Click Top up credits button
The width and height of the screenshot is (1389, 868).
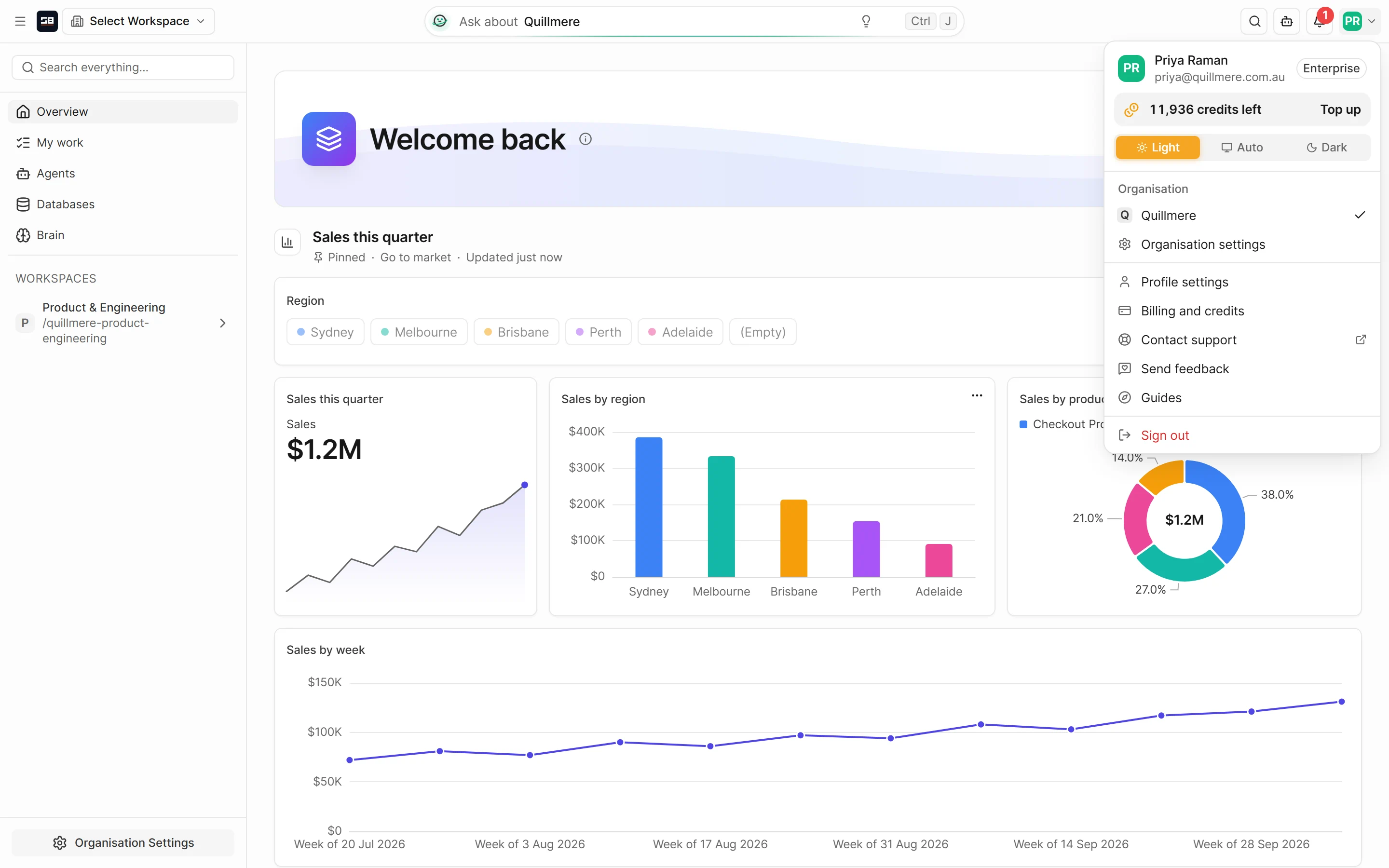tap(1340, 109)
